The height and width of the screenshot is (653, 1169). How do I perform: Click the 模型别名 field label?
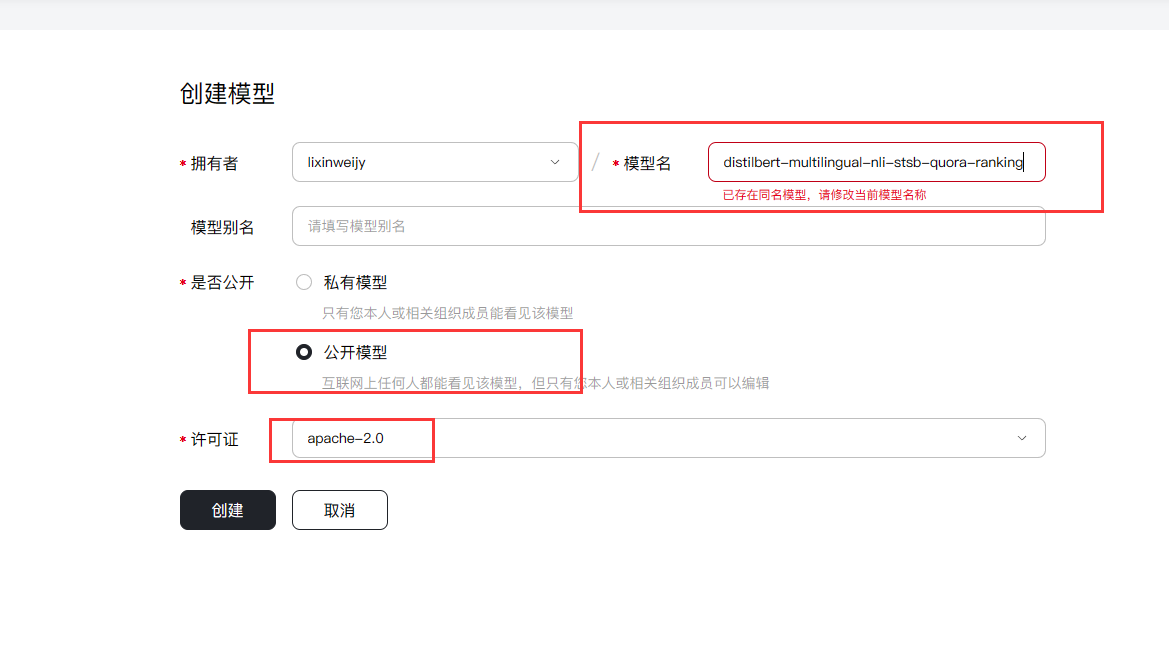(x=222, y=227)
